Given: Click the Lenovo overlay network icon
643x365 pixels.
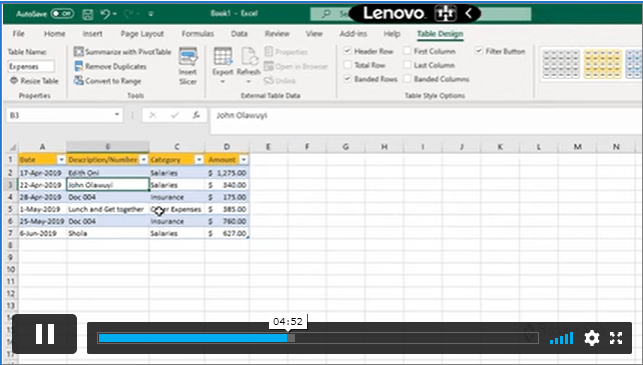Looking at the screenshot, I should tap(445, 14).
